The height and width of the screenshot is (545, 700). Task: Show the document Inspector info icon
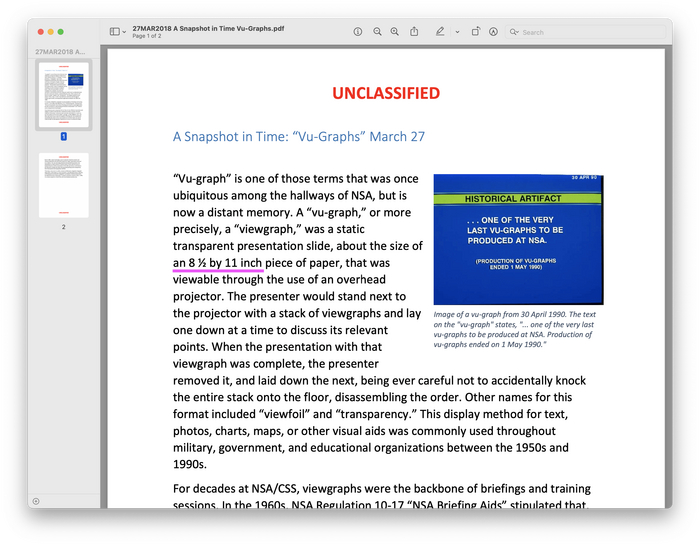358,32
